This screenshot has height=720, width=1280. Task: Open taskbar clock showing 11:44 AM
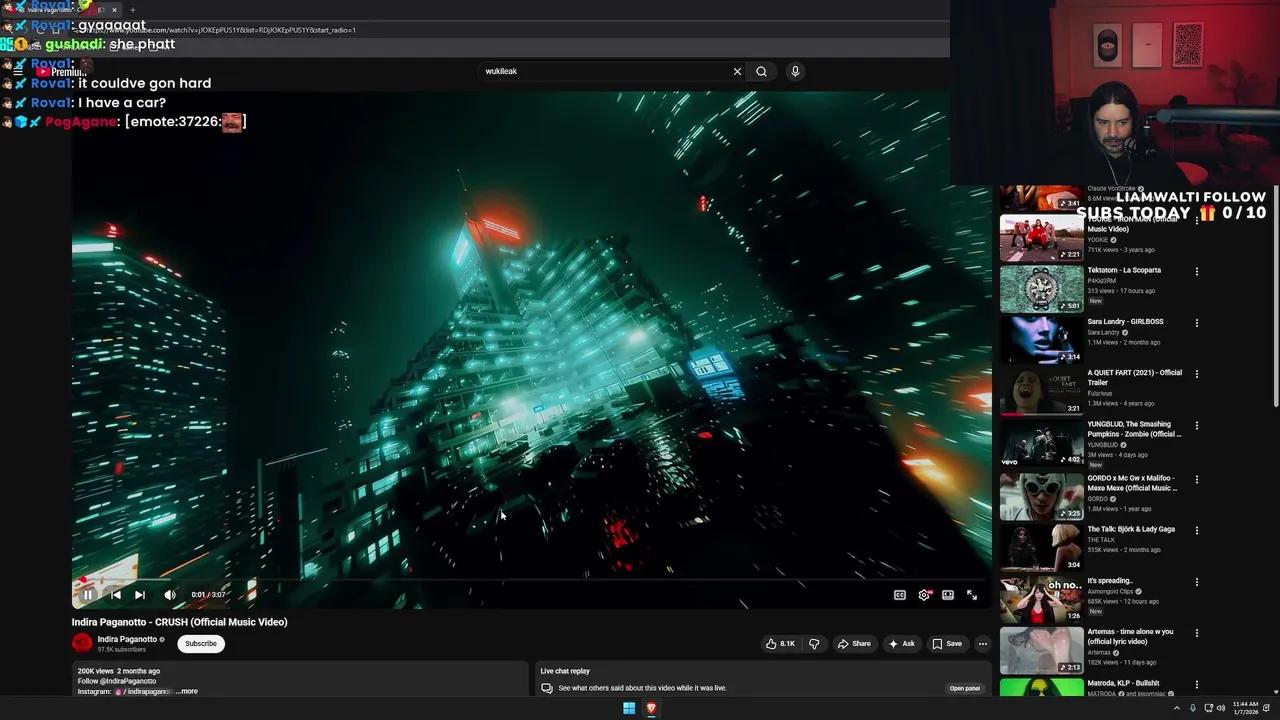click(x=1245, y=708)
